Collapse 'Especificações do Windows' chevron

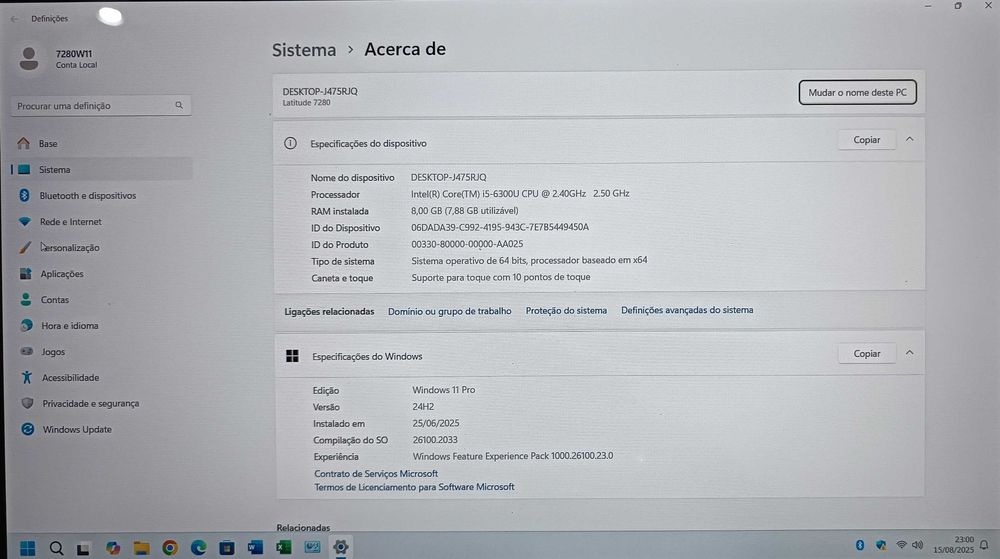pyautogui.click(x=910, y=353)
